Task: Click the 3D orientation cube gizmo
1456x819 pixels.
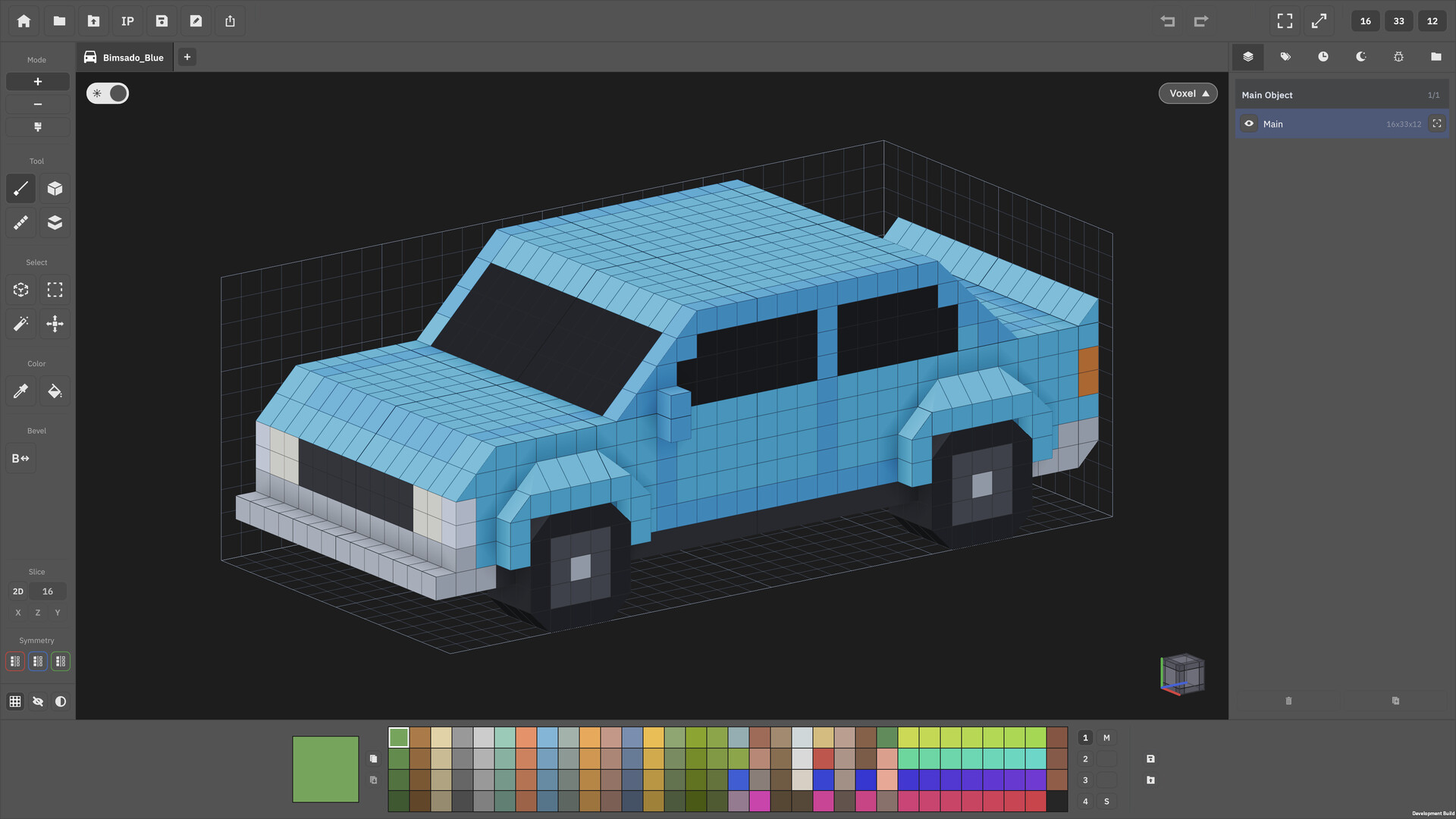Action: point(1183,674)
